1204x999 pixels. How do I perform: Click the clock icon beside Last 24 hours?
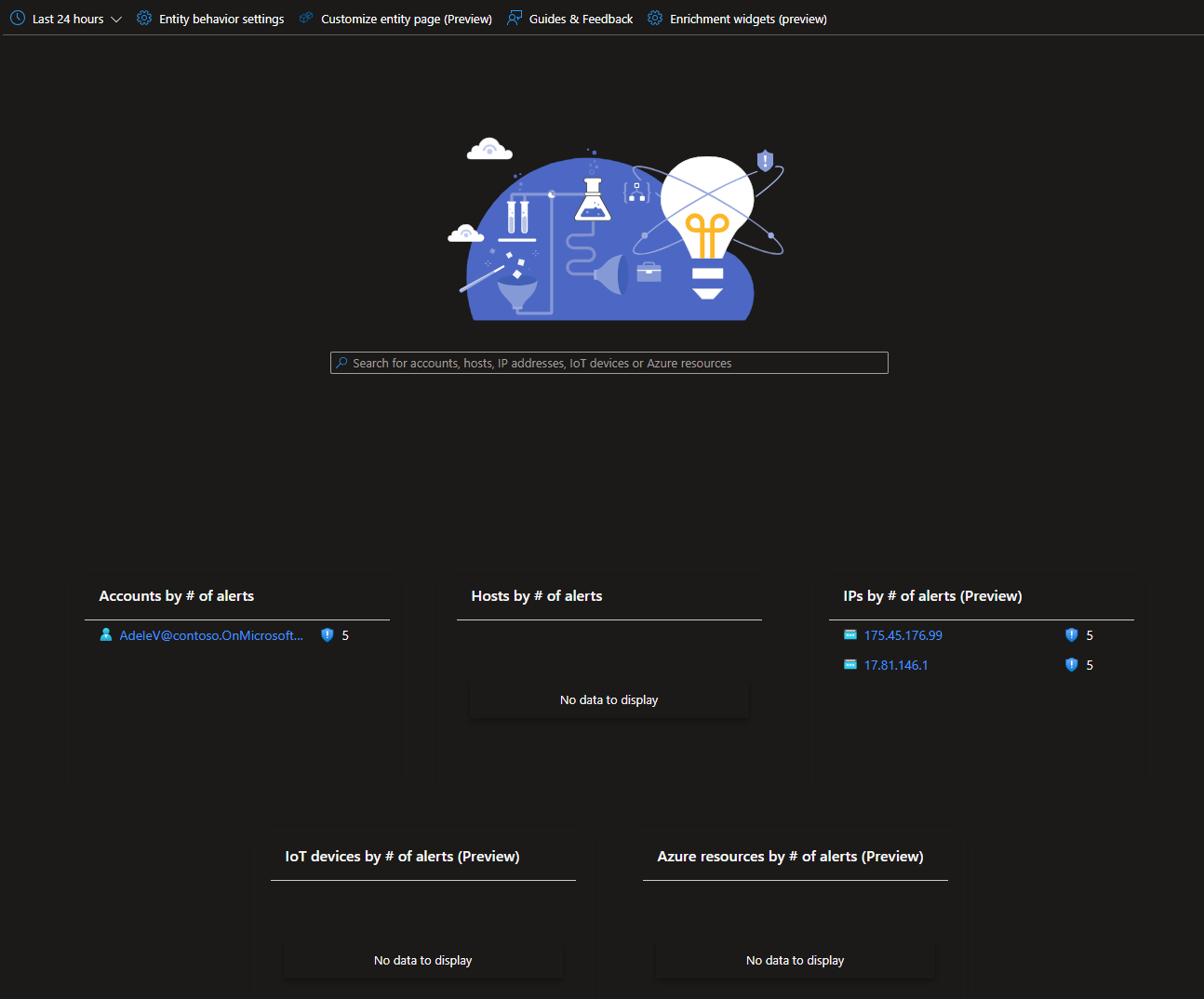(16, 18)
